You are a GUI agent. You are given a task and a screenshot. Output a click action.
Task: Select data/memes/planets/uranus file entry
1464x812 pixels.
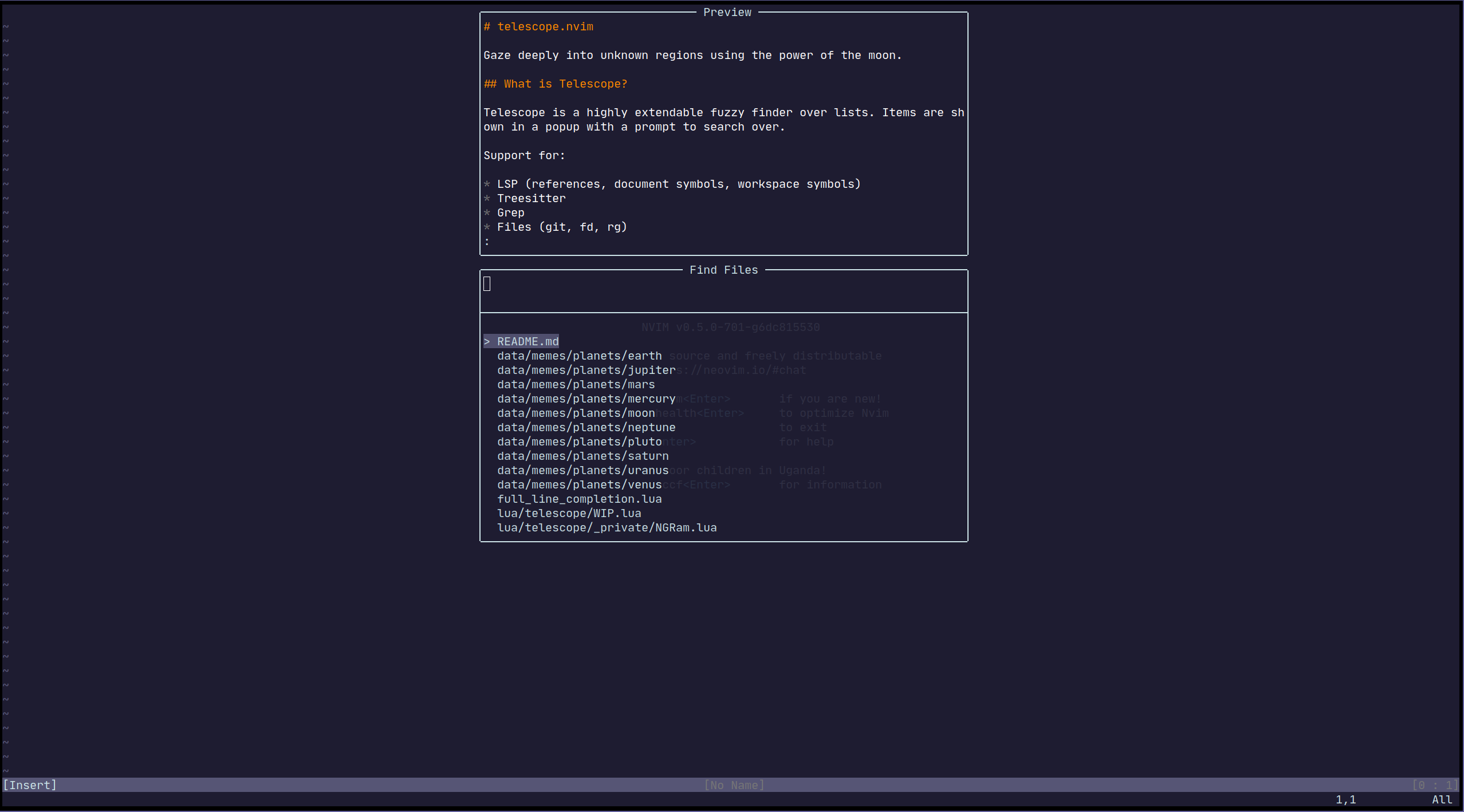pyautogui.click(x=583, y=471)
